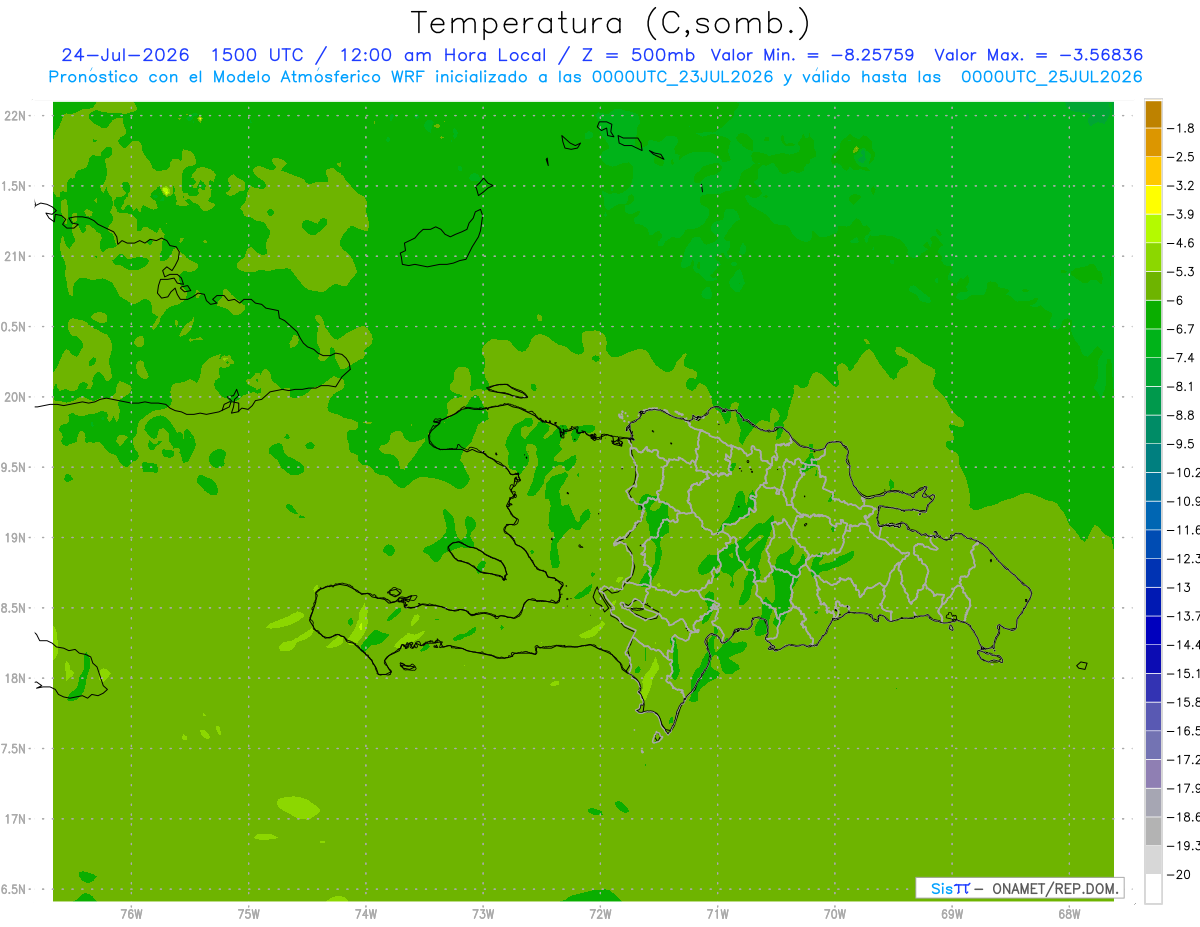This screenshot has width=1200, height=927.
Task: Click the legend value '-20'
Action: (1179, 874)
